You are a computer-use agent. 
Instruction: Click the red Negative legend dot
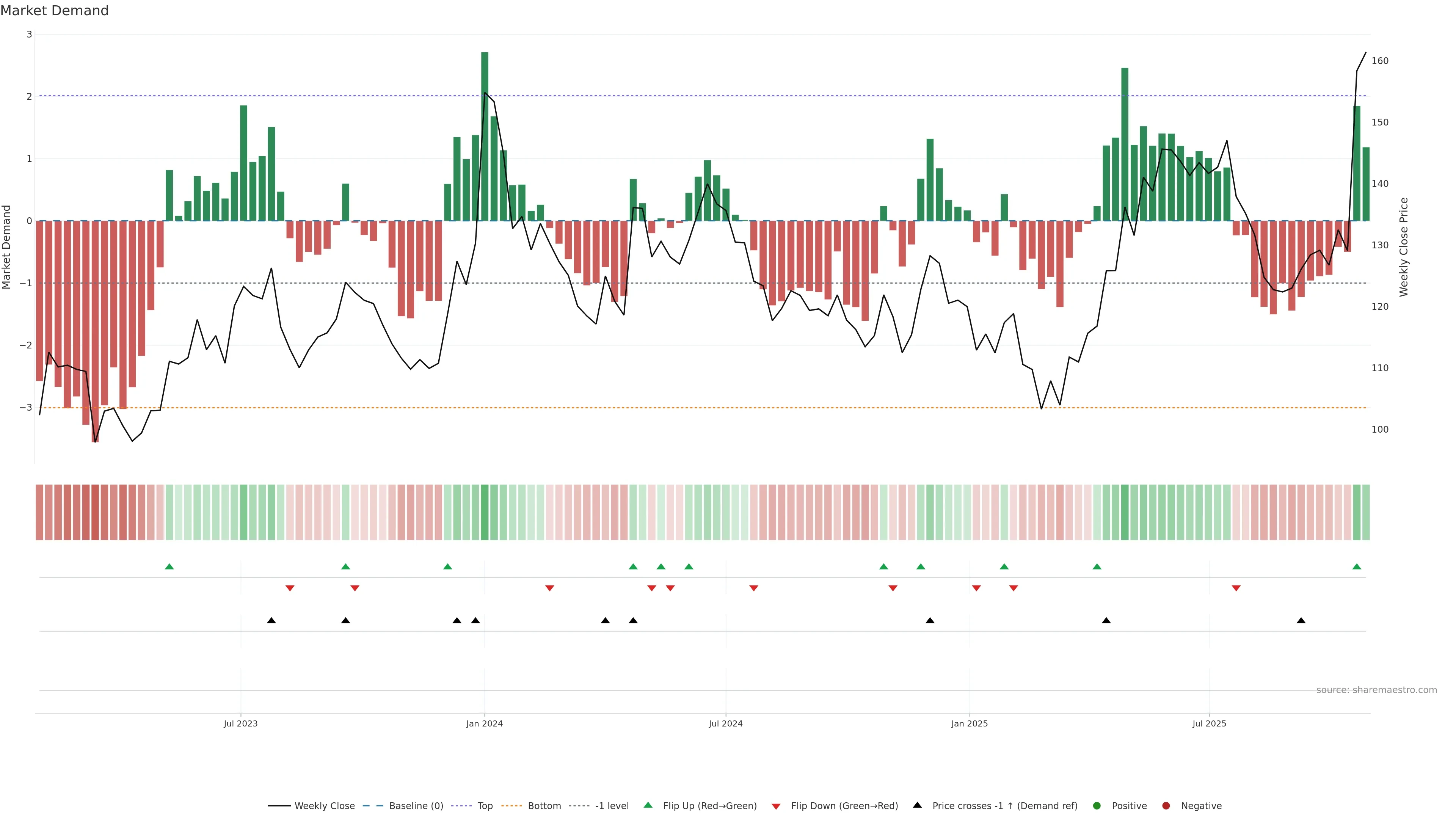[x=1166, y=805]
